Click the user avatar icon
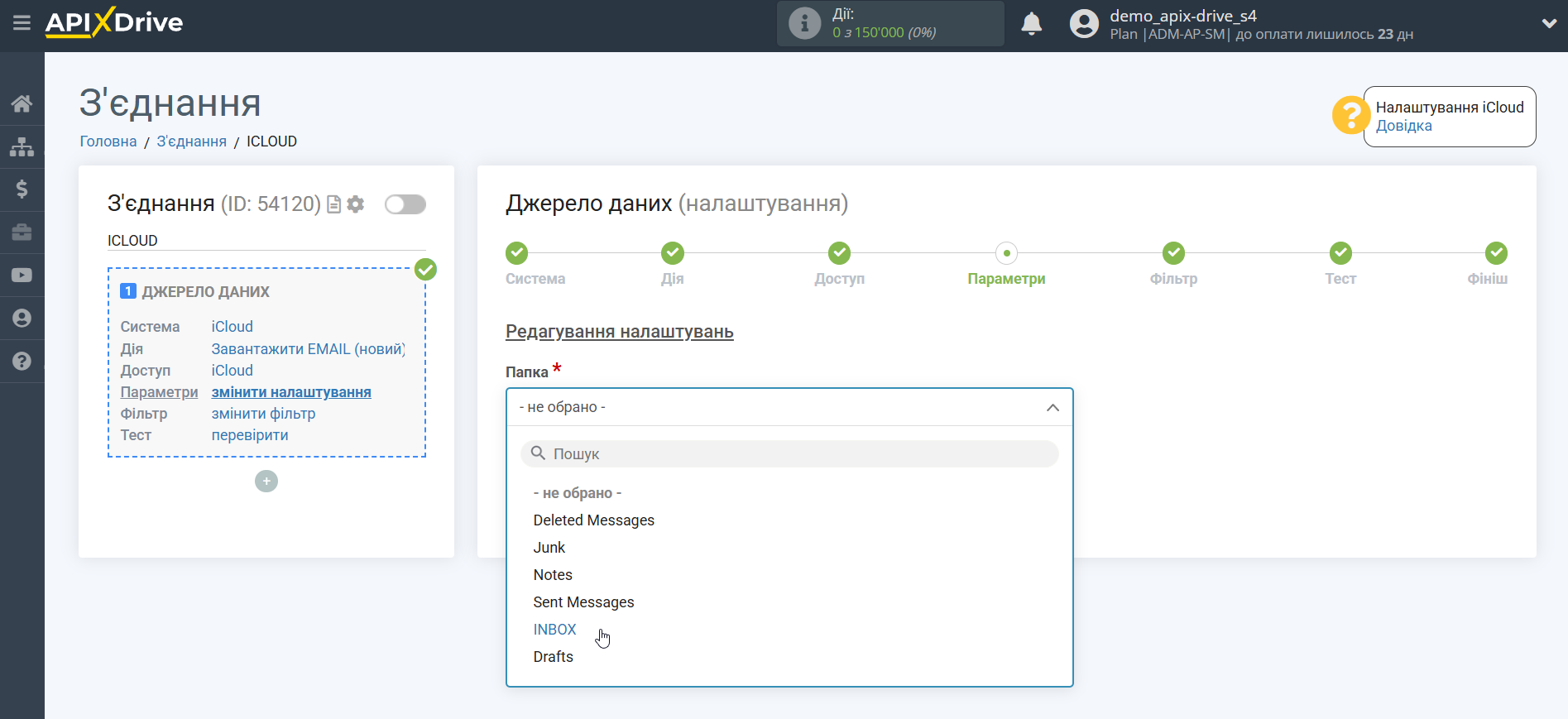Image resolution: width=1568 pixels, height=719 pixels. (x=1084, y=24)
